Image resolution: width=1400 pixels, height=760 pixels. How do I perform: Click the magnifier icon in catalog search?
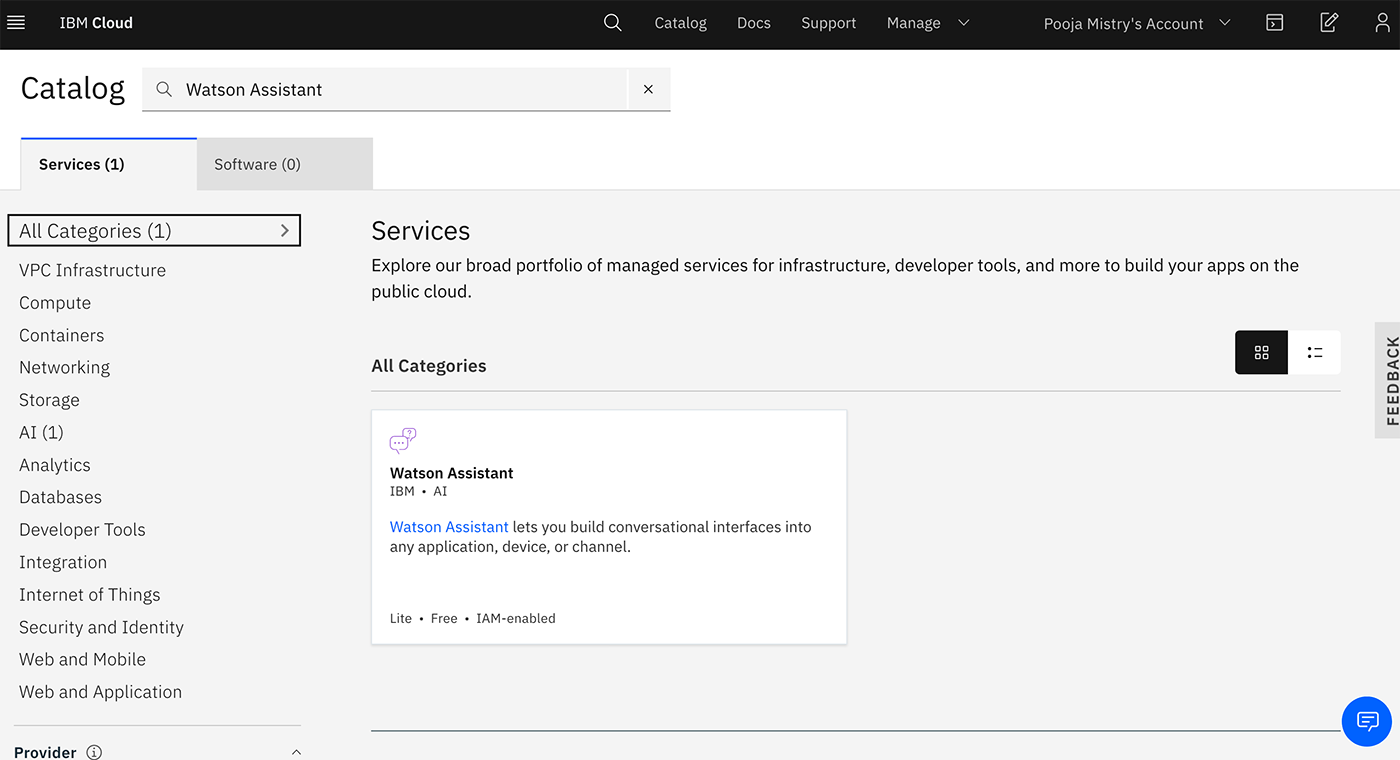[164, 89]
